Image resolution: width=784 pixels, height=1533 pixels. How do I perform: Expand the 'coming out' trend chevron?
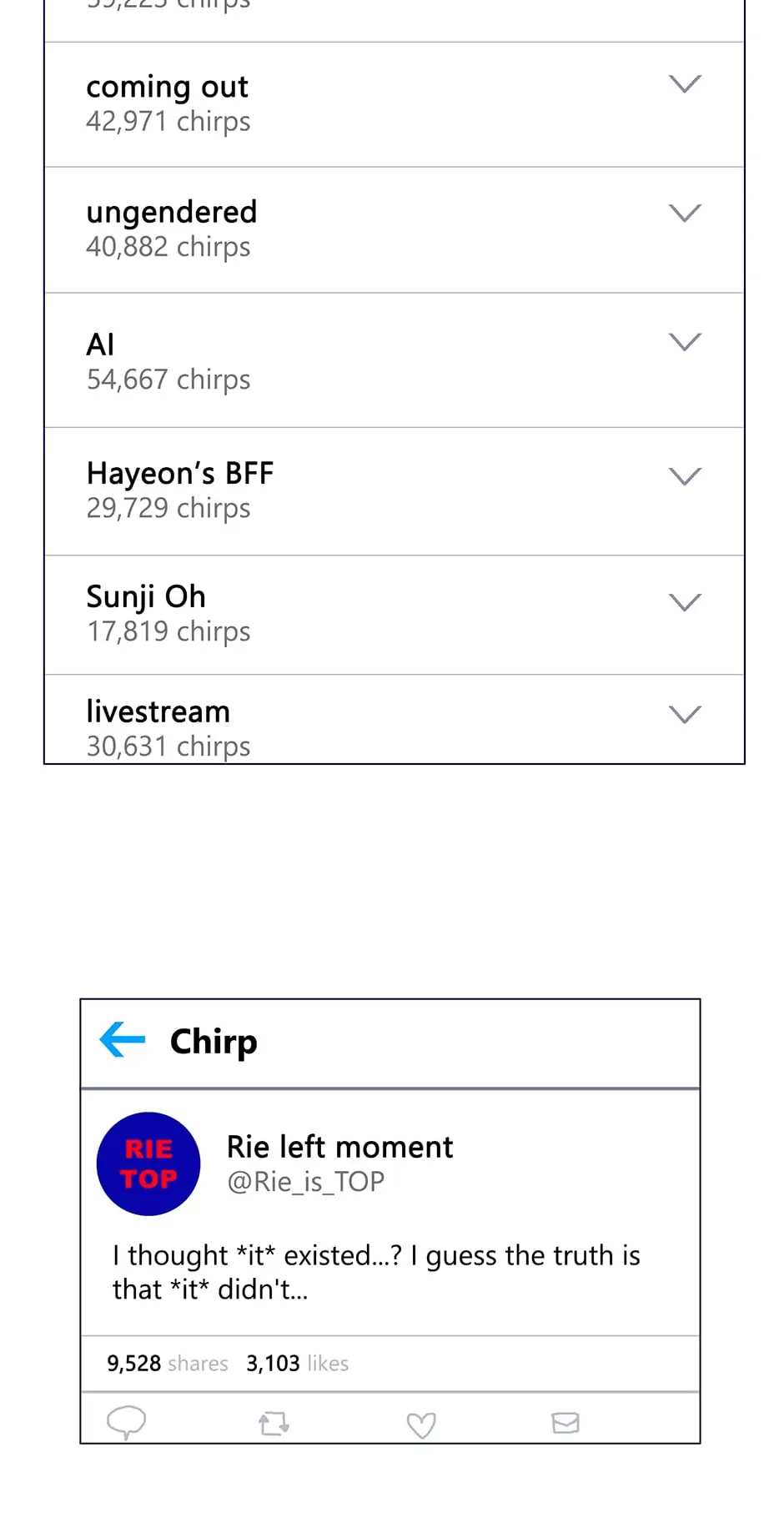(685, 83)
